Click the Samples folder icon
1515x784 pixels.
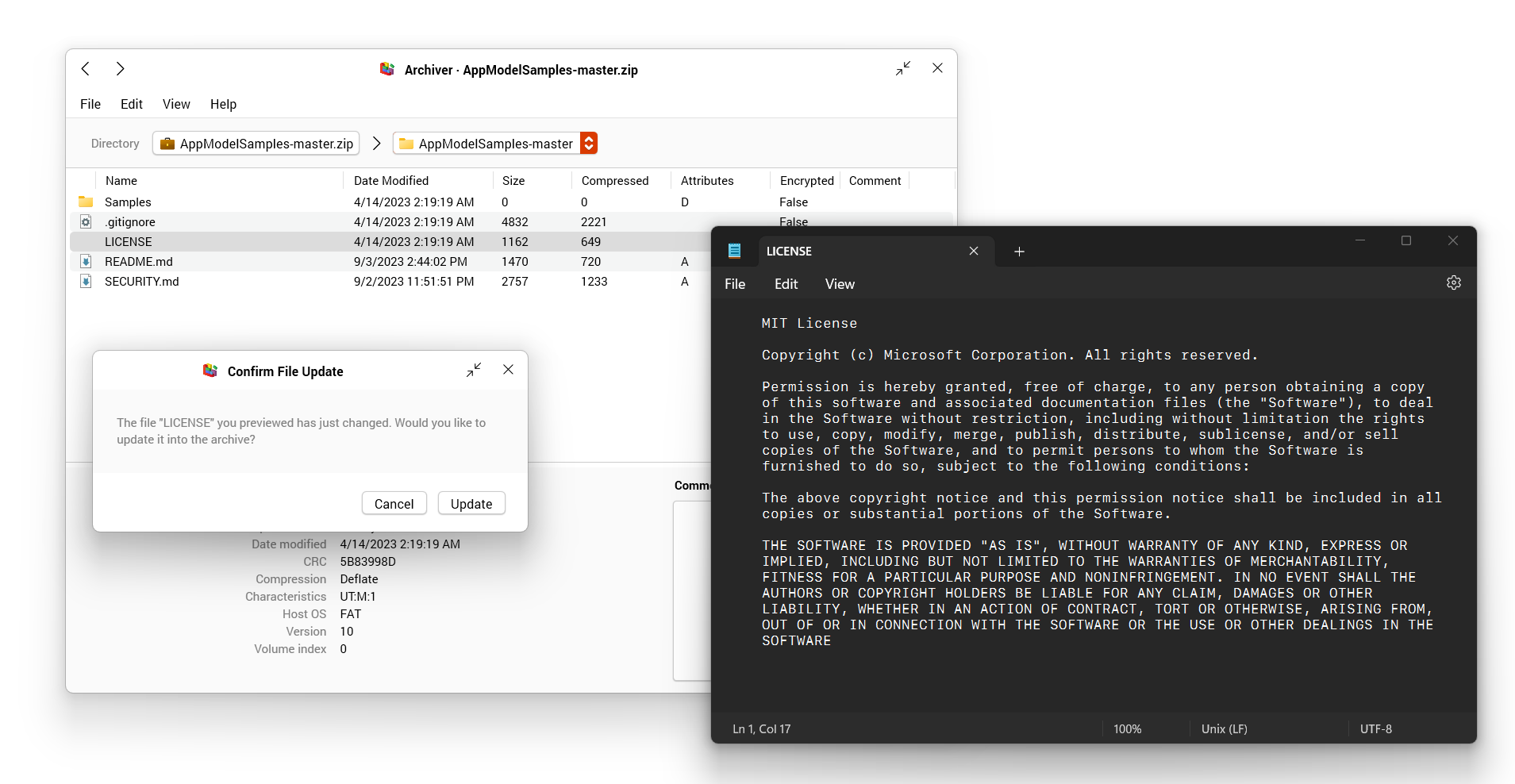[x=86, y=202]
